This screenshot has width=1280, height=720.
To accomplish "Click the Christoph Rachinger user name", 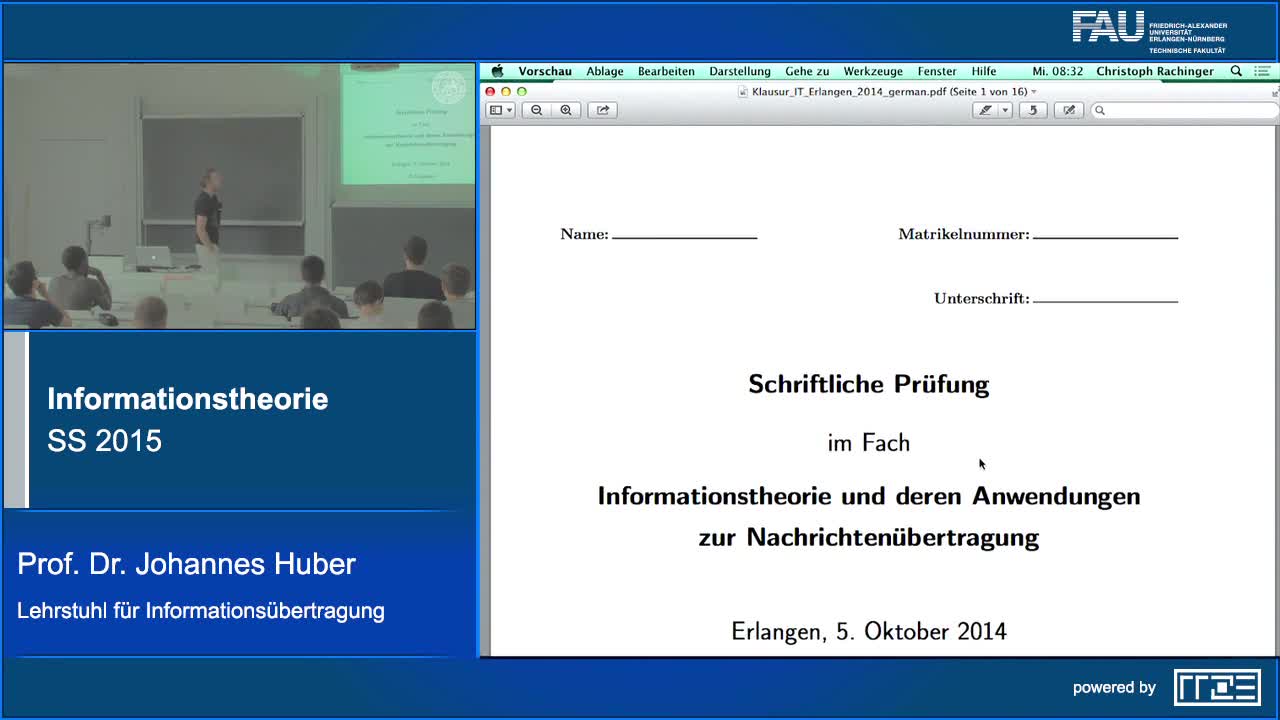I will coord(1155,71).
